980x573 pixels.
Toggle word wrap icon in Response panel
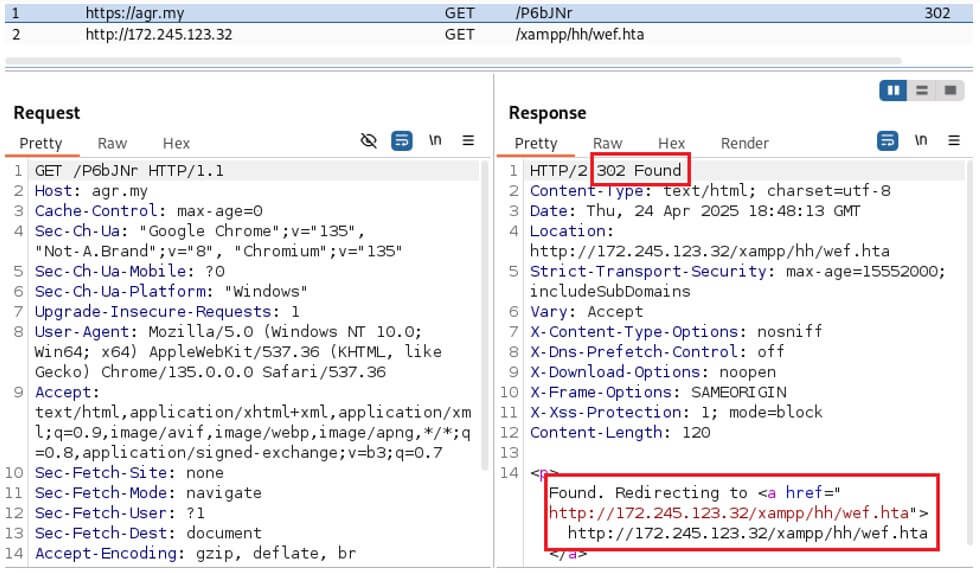coord(888,141)
